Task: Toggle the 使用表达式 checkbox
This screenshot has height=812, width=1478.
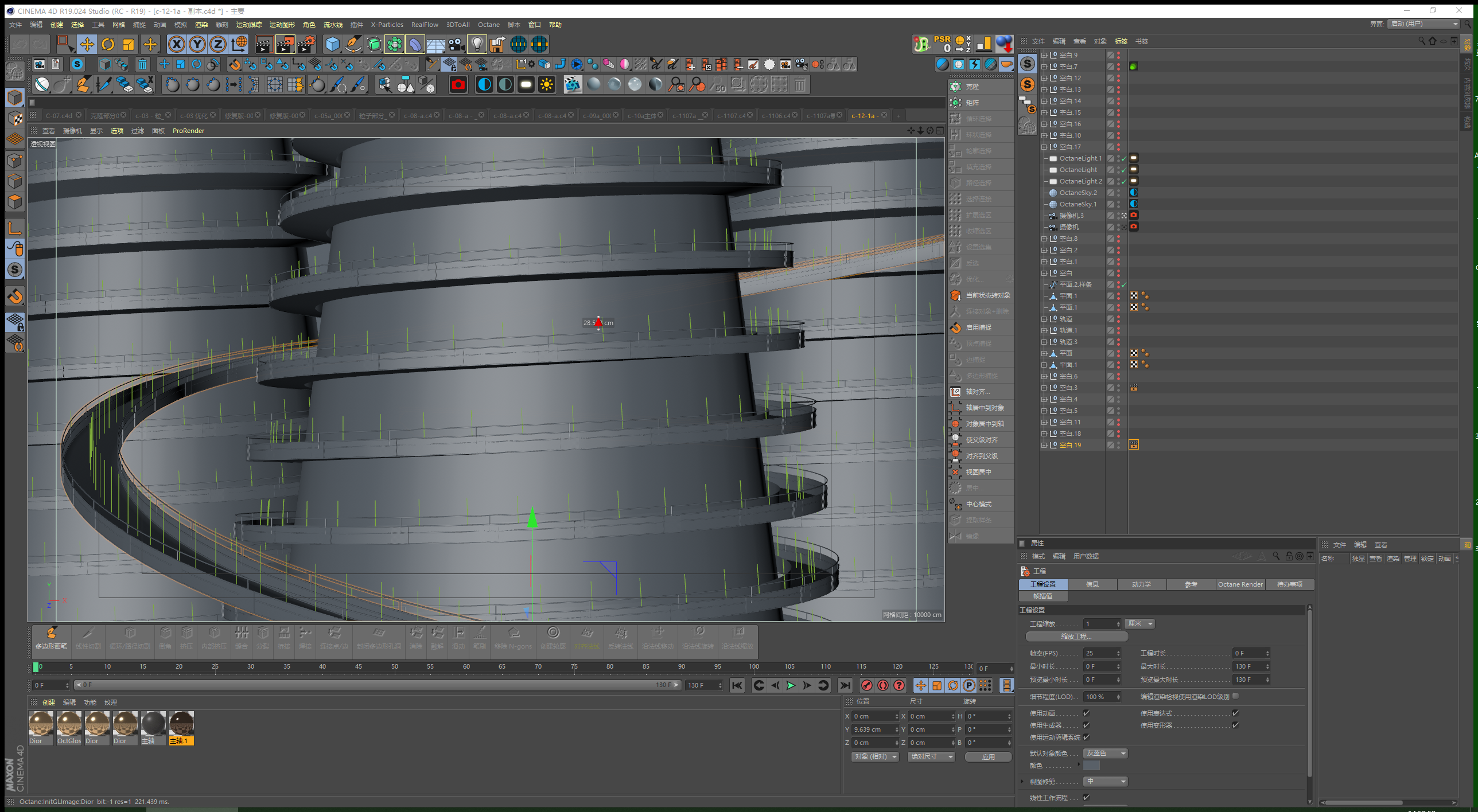Action: [1235, 713]
